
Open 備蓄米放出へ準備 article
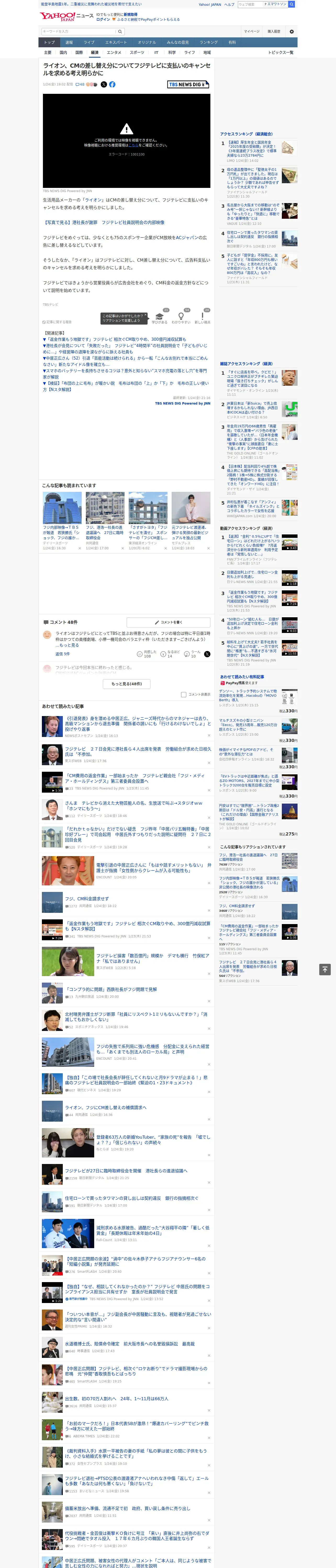point(127,1508)
